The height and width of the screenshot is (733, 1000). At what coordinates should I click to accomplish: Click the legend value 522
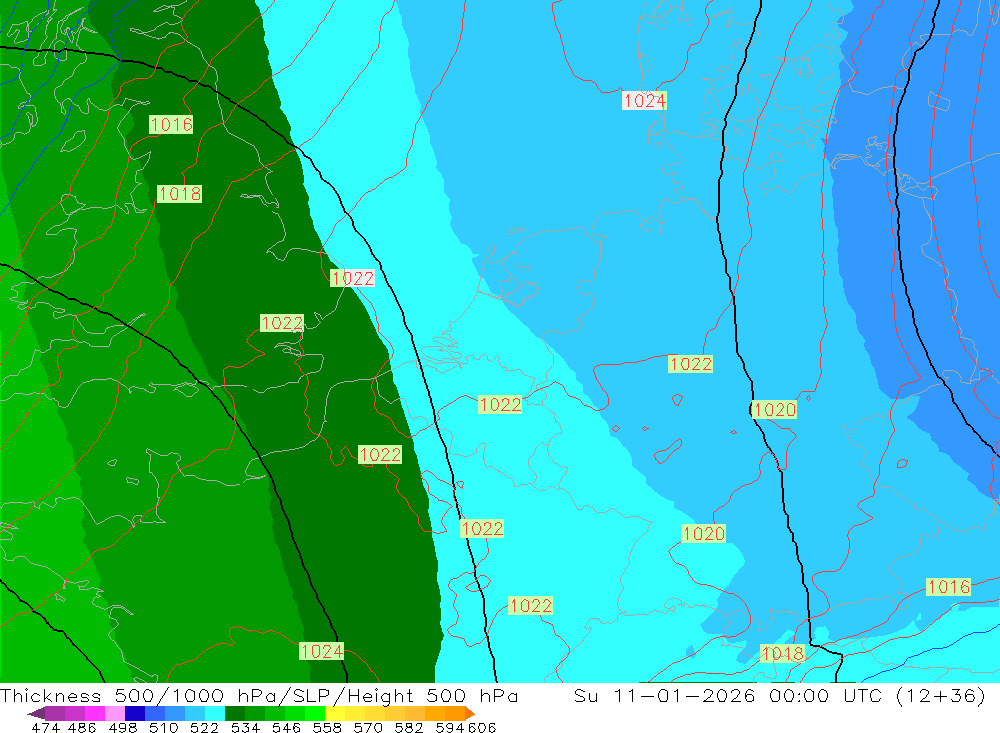click(205, 728)
